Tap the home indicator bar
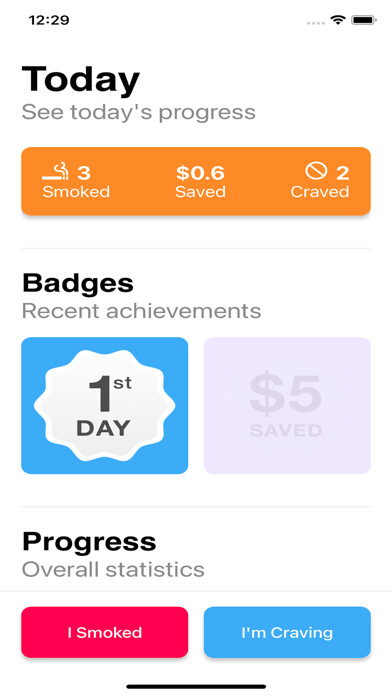The height and width of the screenshot is (696, 392). pos(196,687)
